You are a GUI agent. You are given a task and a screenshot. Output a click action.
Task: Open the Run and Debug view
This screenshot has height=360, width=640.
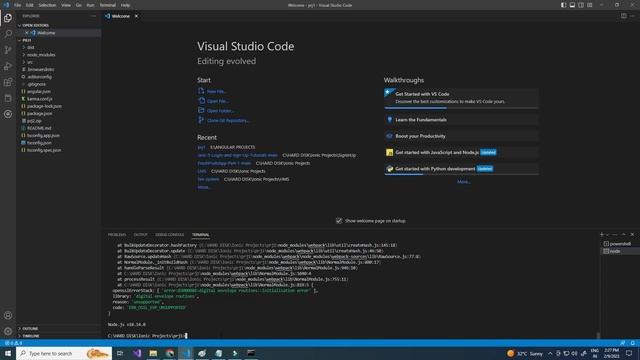8,66
